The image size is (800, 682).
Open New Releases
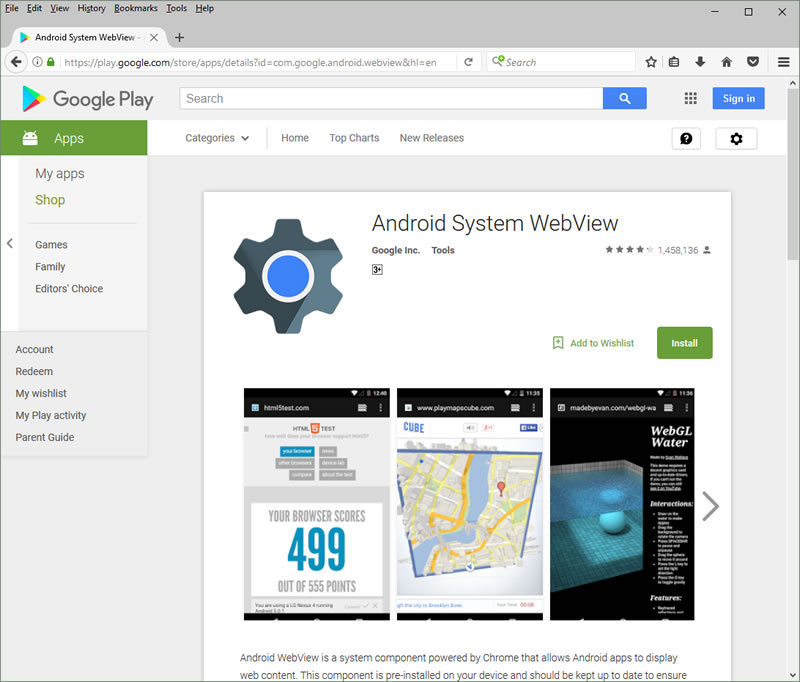click(x=432, y=138)
